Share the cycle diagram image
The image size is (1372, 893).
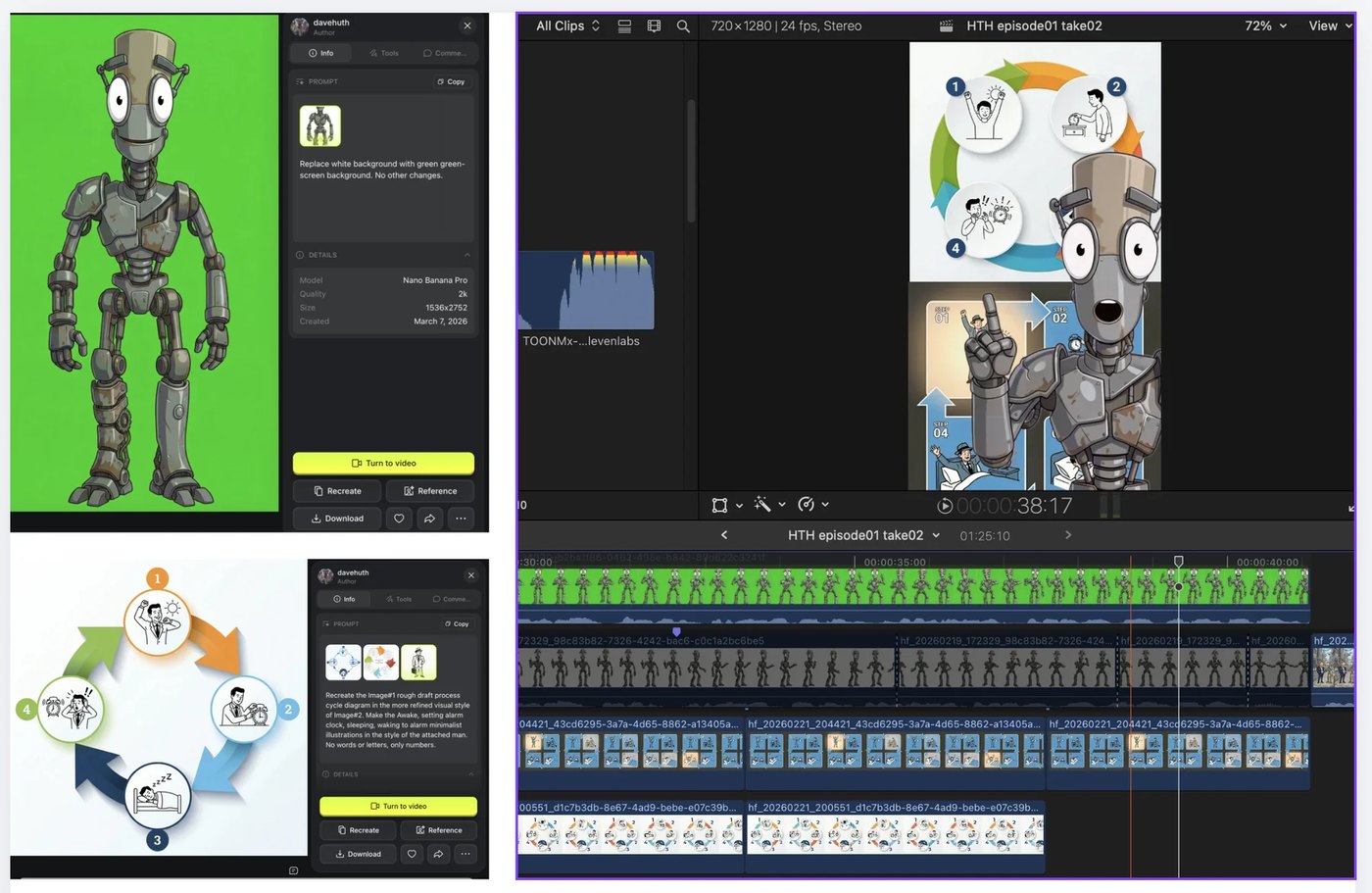pos(438,854)
